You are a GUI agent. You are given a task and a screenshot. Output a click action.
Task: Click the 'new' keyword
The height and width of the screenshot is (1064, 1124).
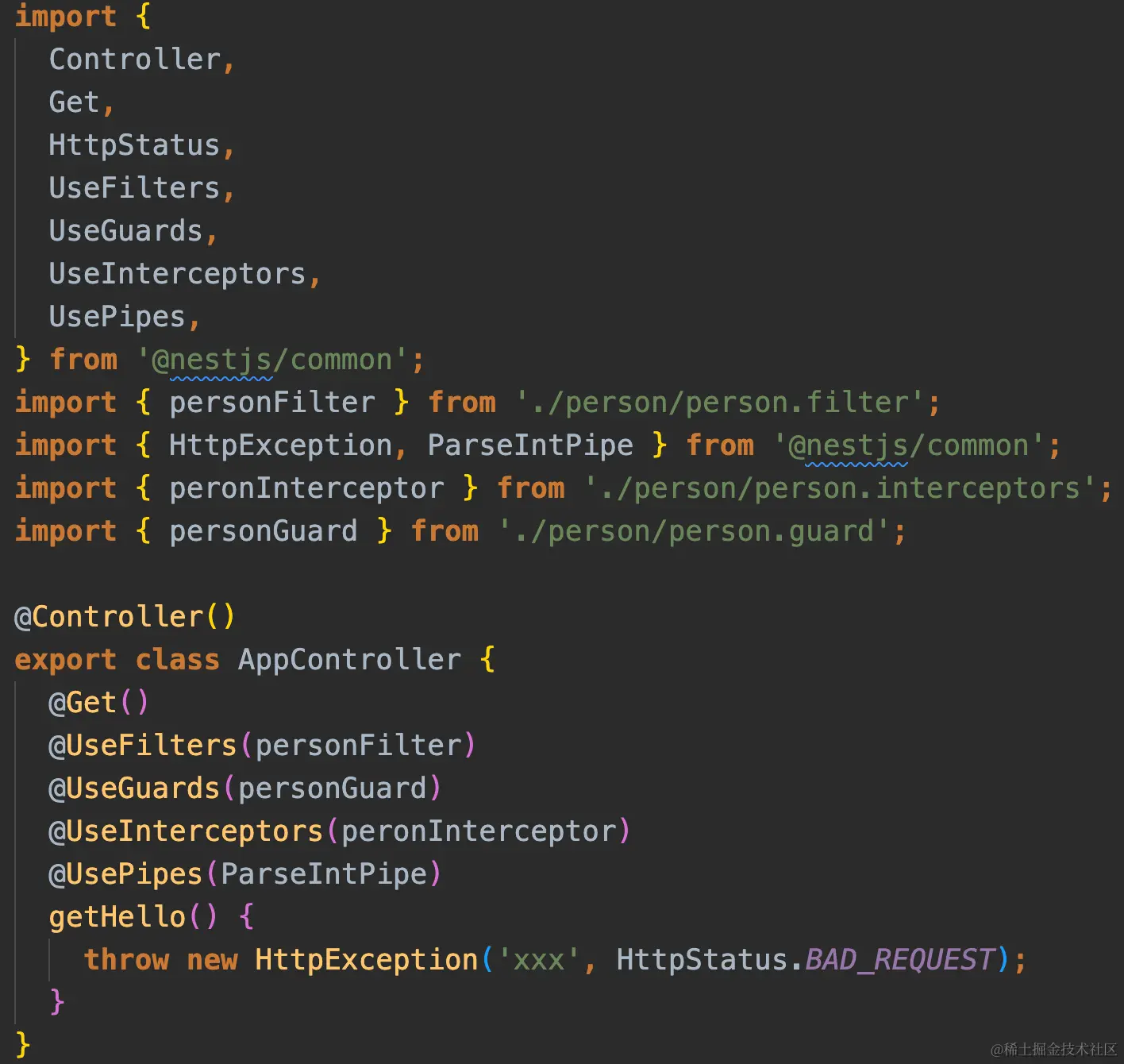(212, 960)
